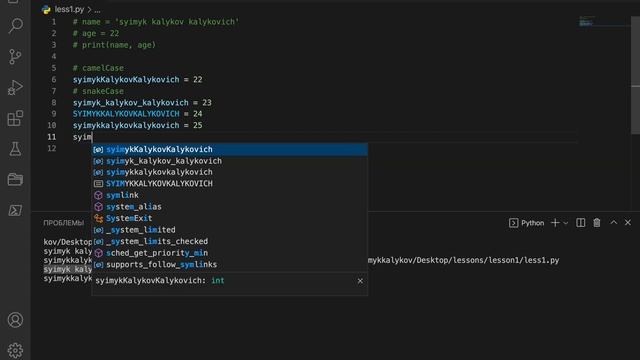This screenshot has width=640, height=360.
Task: Open the Source Control view
Action: tap(15, 56)
